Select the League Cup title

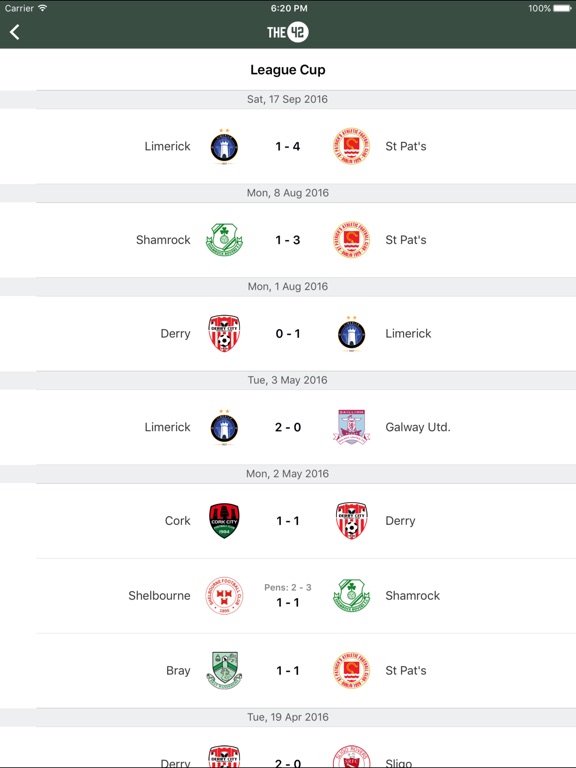click(288, 70)
